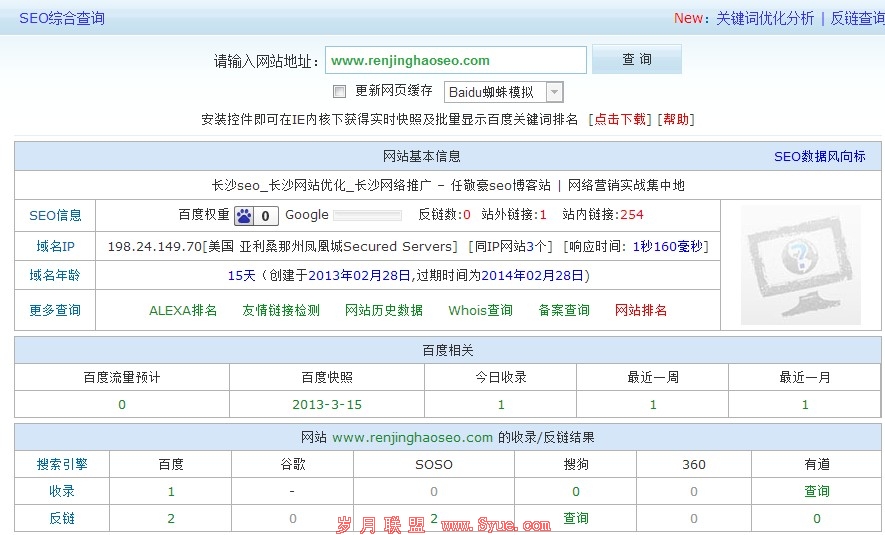The image size is (885, 535).
Task: Click the website preview thumbnail placeholder
Action: pos(800,265)
